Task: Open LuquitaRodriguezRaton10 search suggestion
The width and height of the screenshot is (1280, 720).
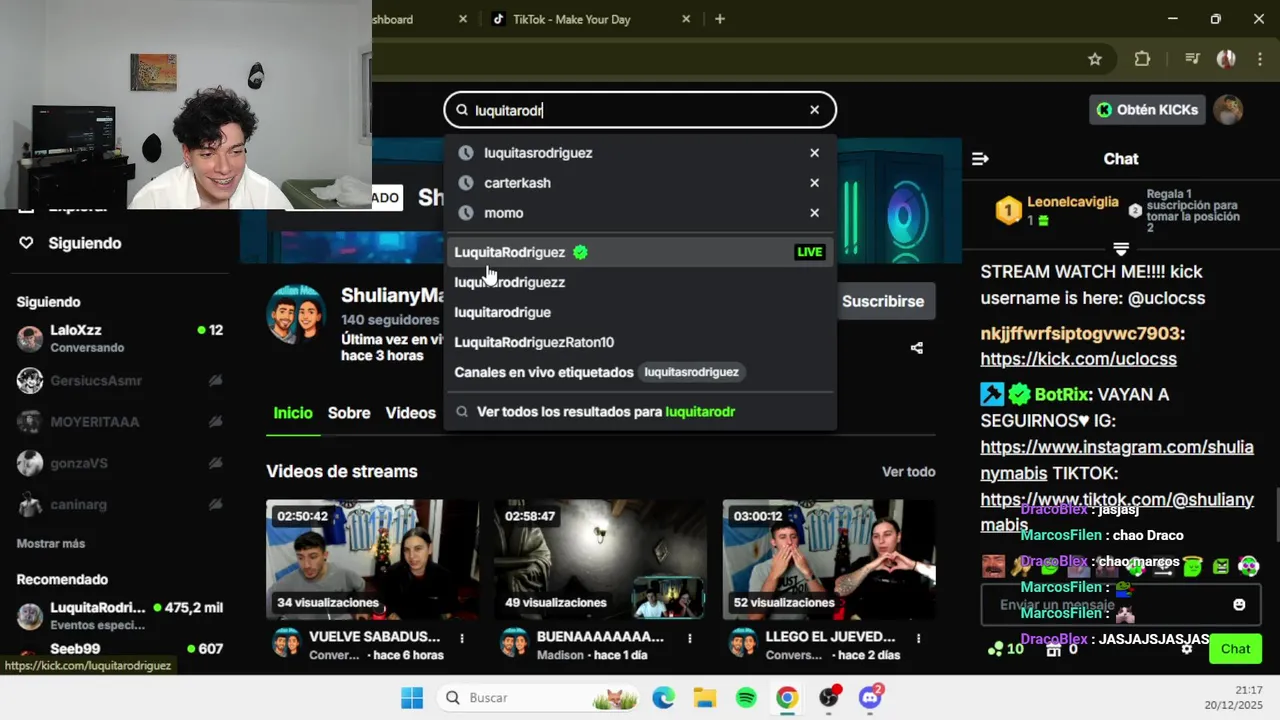Action: 640,342
